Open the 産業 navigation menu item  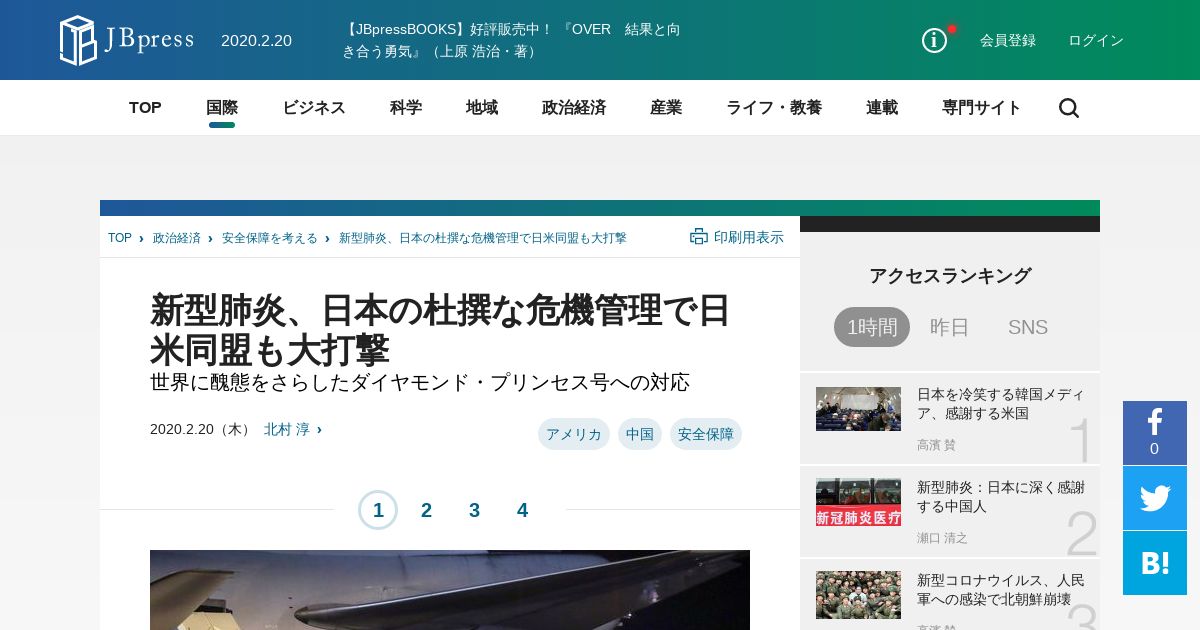[x=666, y=108]
